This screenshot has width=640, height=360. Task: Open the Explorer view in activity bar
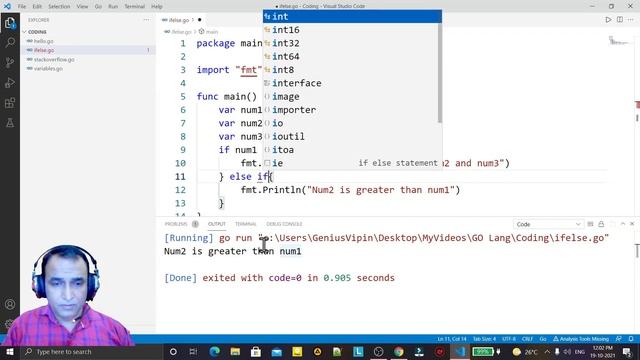point(10,23)
